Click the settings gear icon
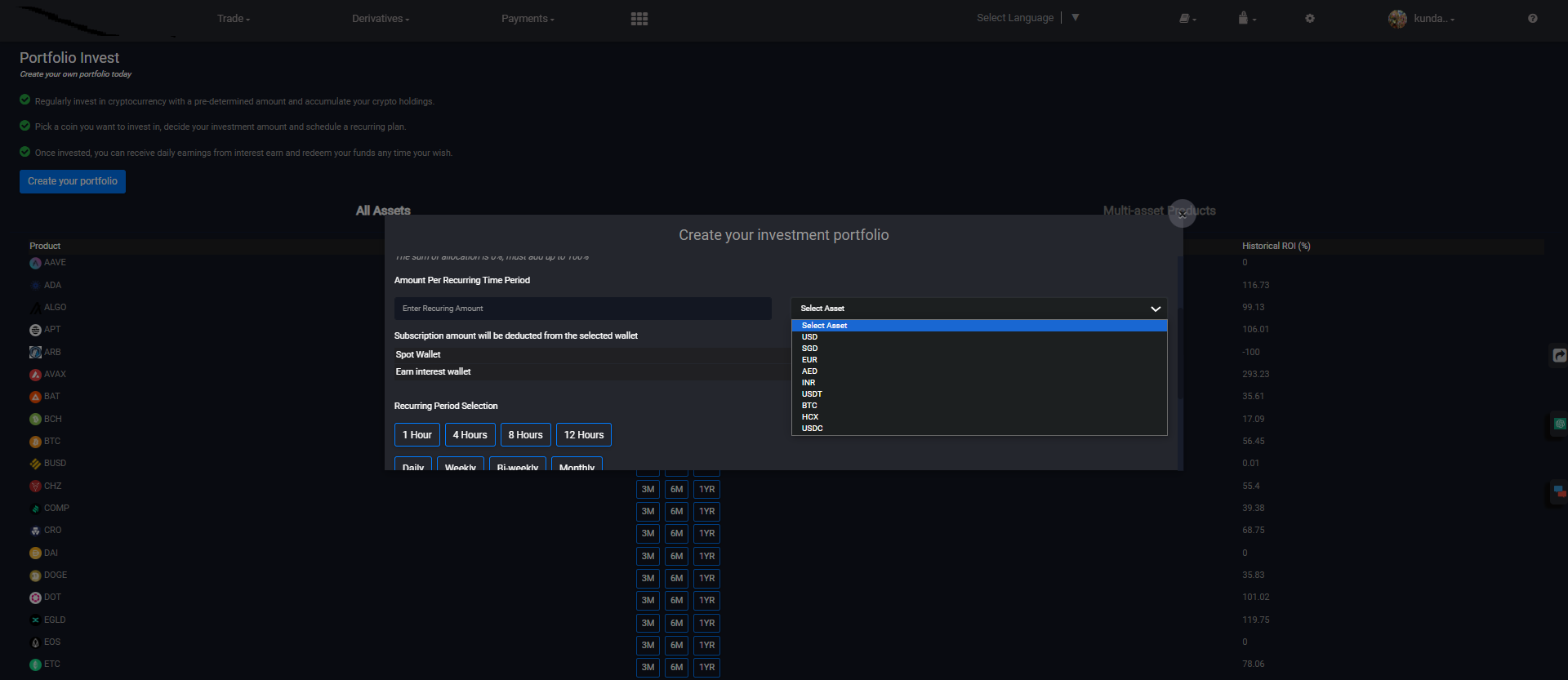1568x680 pixels. click(1310, 19)
